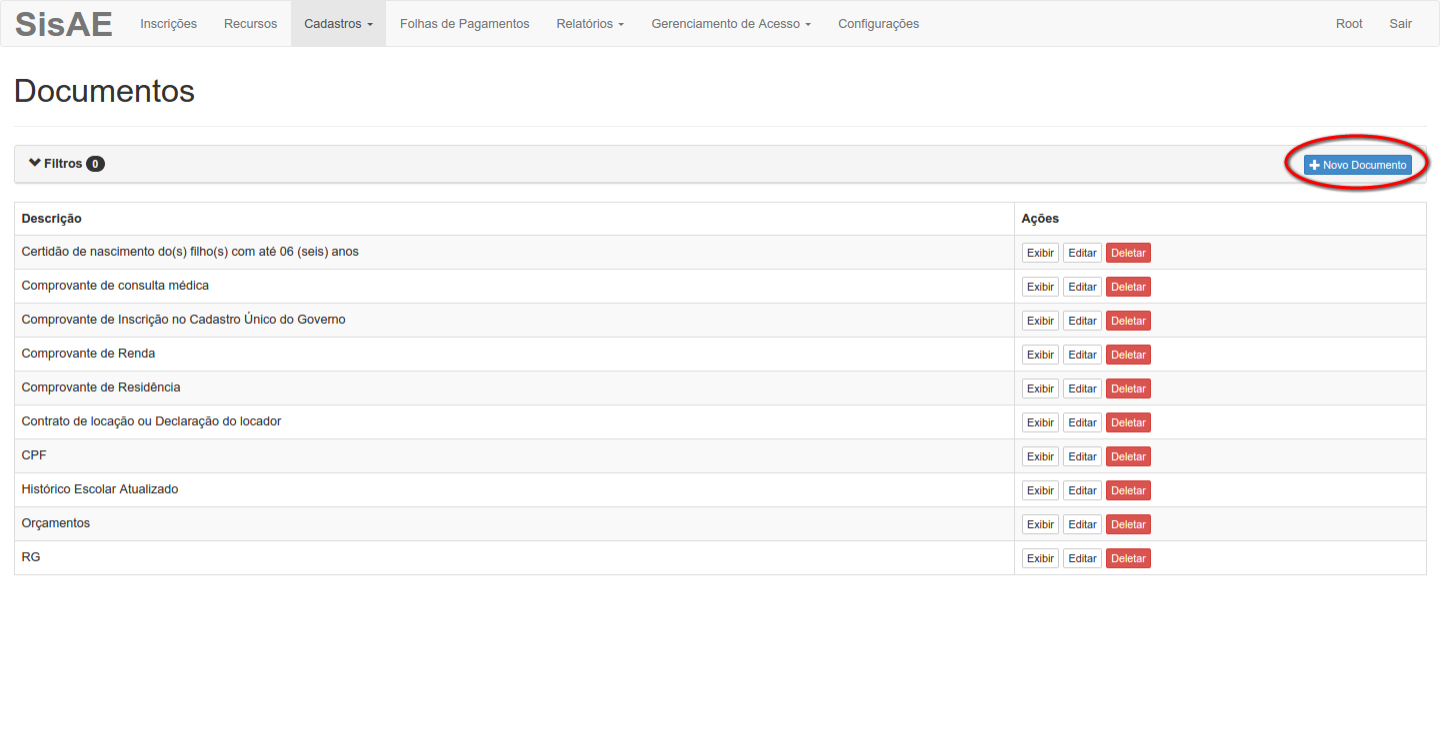Show Comprovante de consulta médica via Exibir

1040,287
